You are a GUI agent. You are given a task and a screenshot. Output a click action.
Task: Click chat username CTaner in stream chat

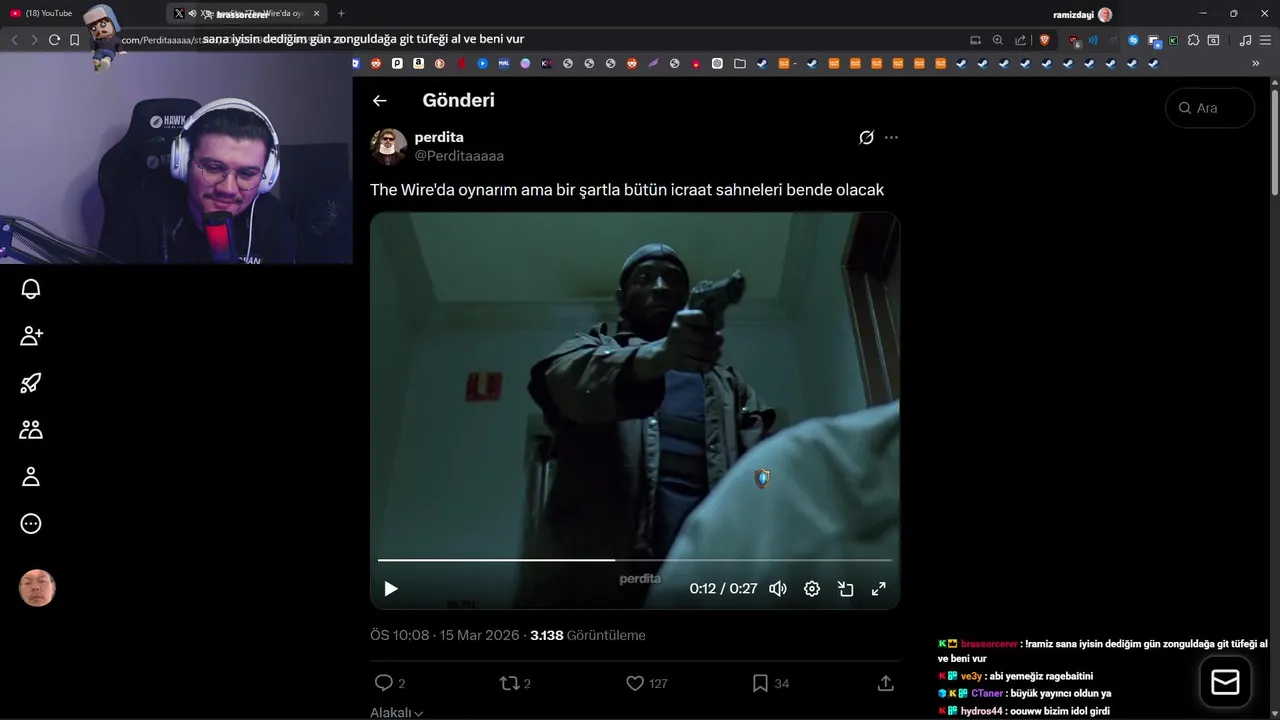pos(987,693)
